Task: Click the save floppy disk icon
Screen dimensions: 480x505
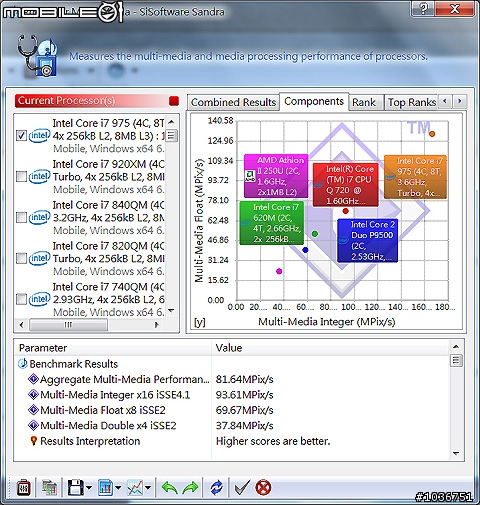Action: (x=75, y=488)
